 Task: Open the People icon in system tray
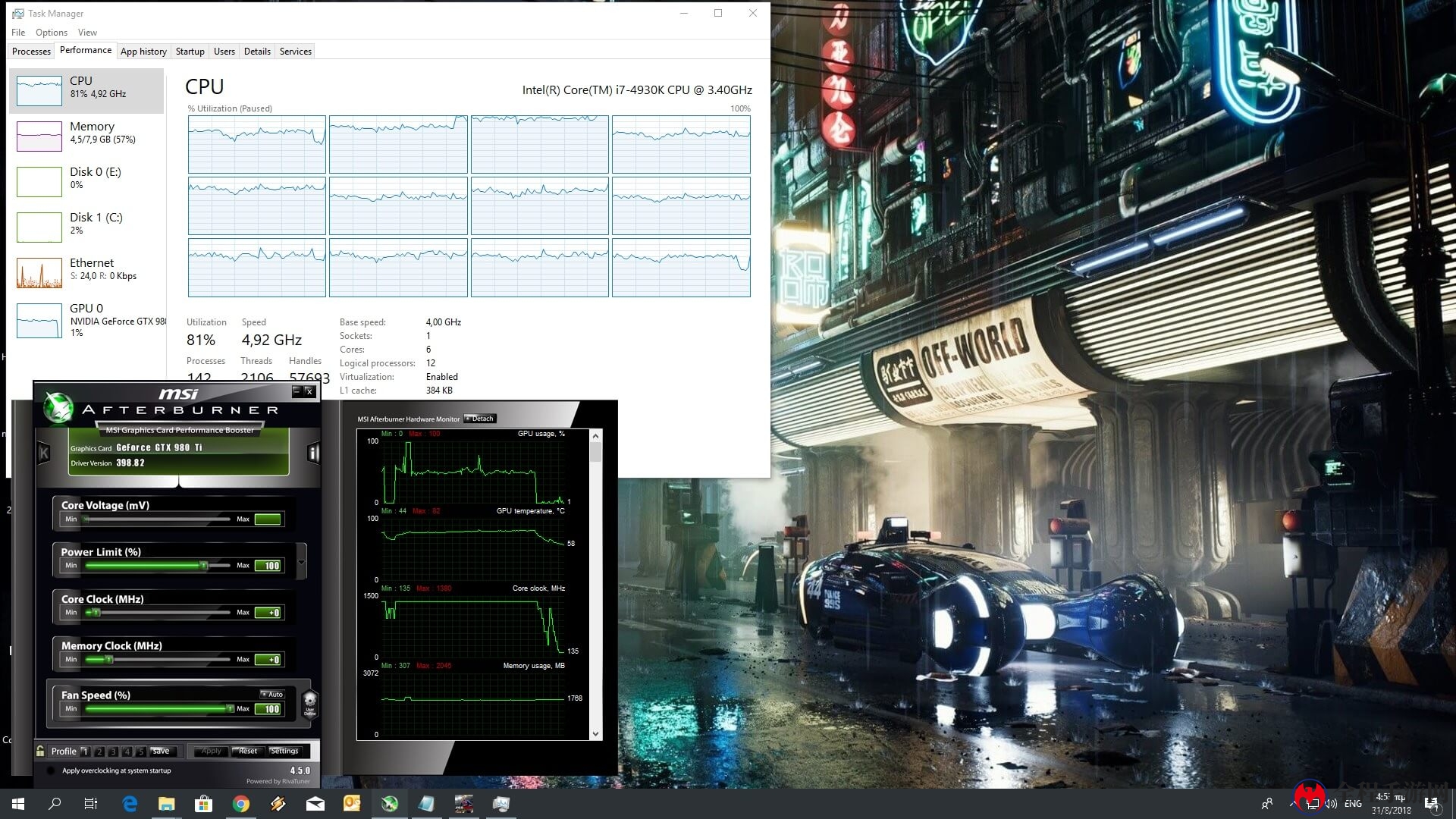click(1267, 804)
